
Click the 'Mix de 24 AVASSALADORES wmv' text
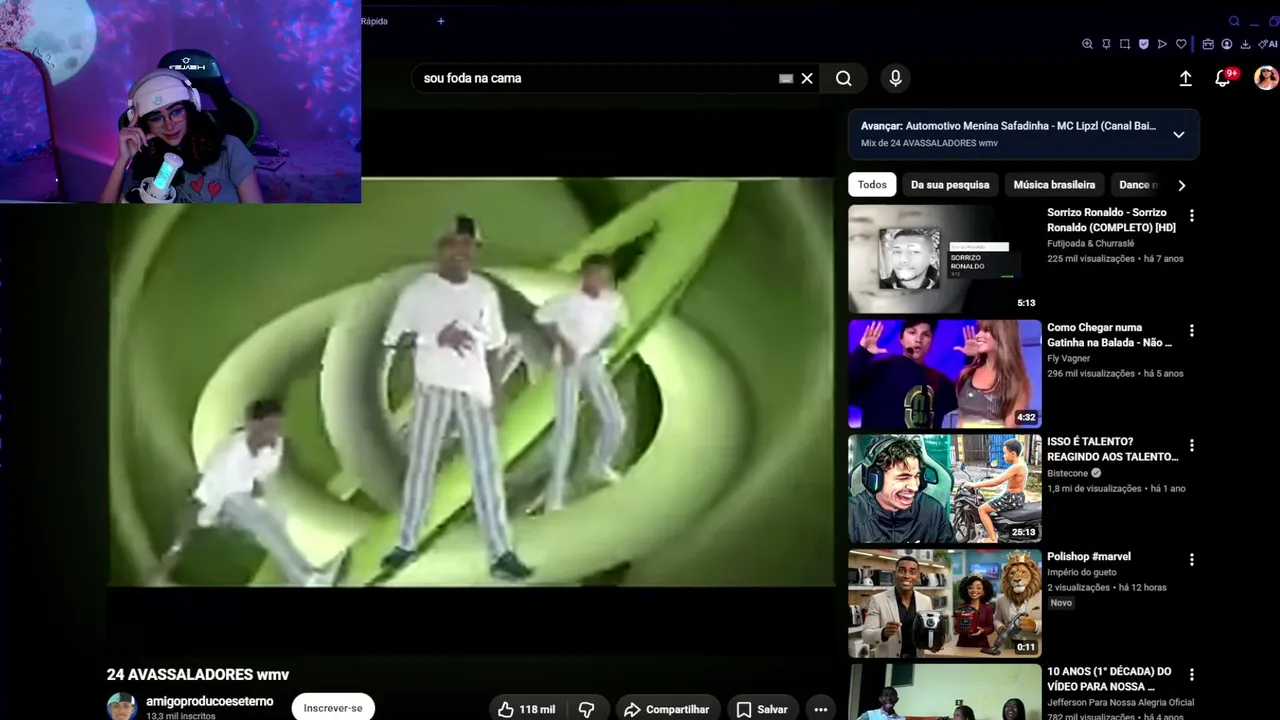[x=929, y=143]
